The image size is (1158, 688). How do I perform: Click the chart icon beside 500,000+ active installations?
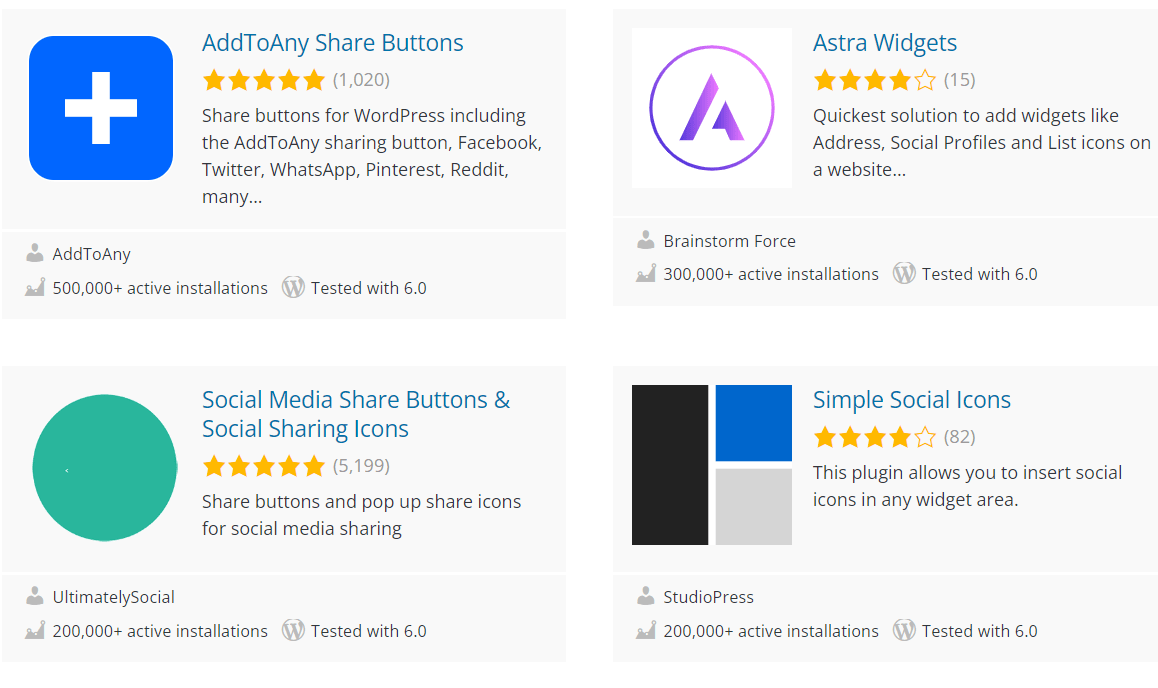point(33,287)
